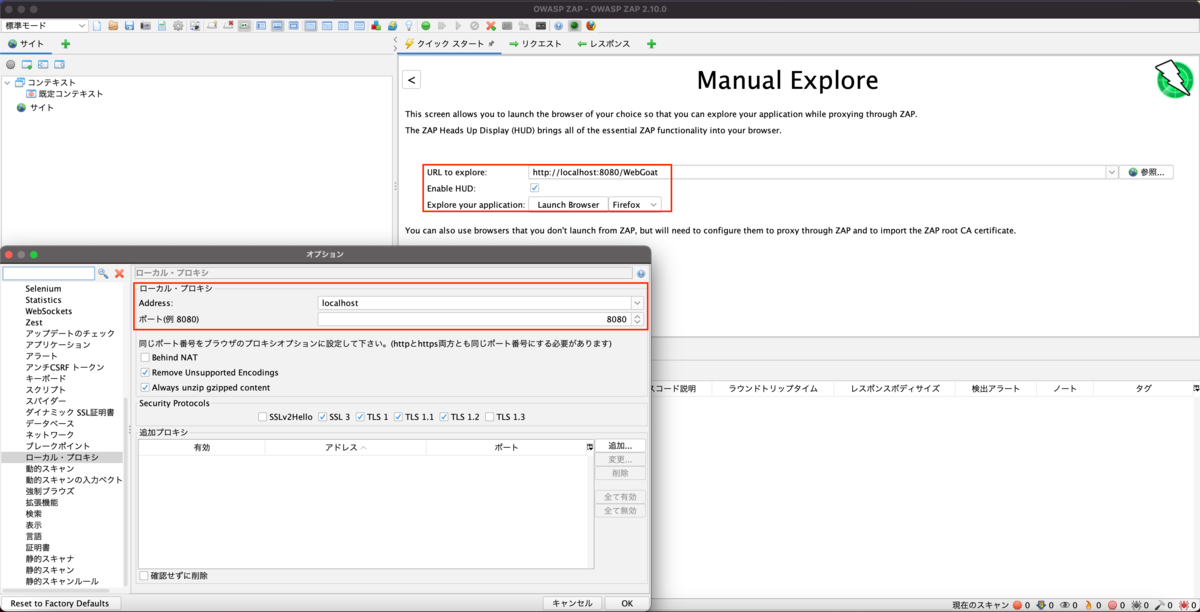The image size is (1200, 612).
Task: Open the Firefox browser selection dropdown
Action: click(635, 204)
